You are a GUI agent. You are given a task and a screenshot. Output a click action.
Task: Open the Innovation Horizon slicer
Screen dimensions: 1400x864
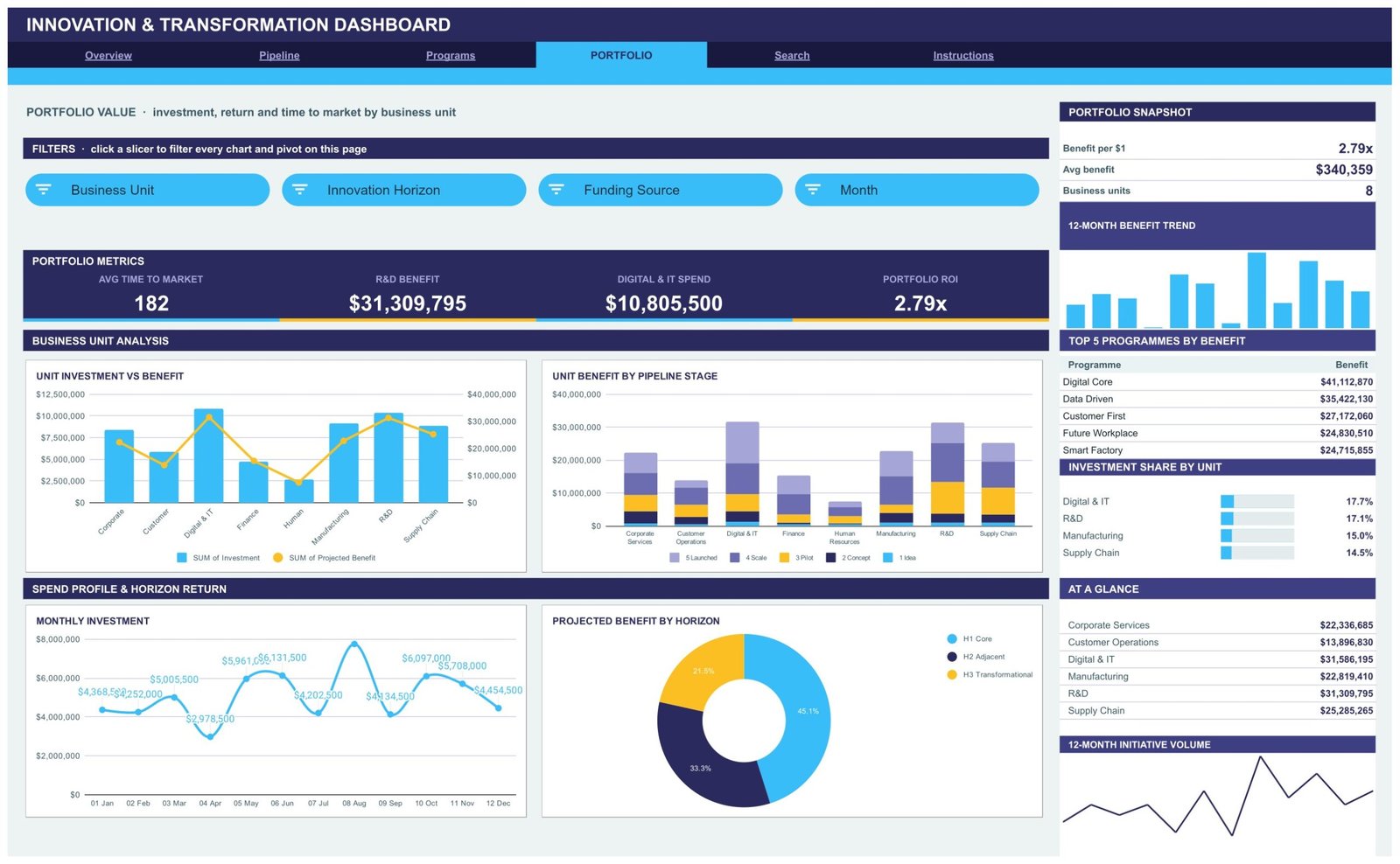(404, 190)
